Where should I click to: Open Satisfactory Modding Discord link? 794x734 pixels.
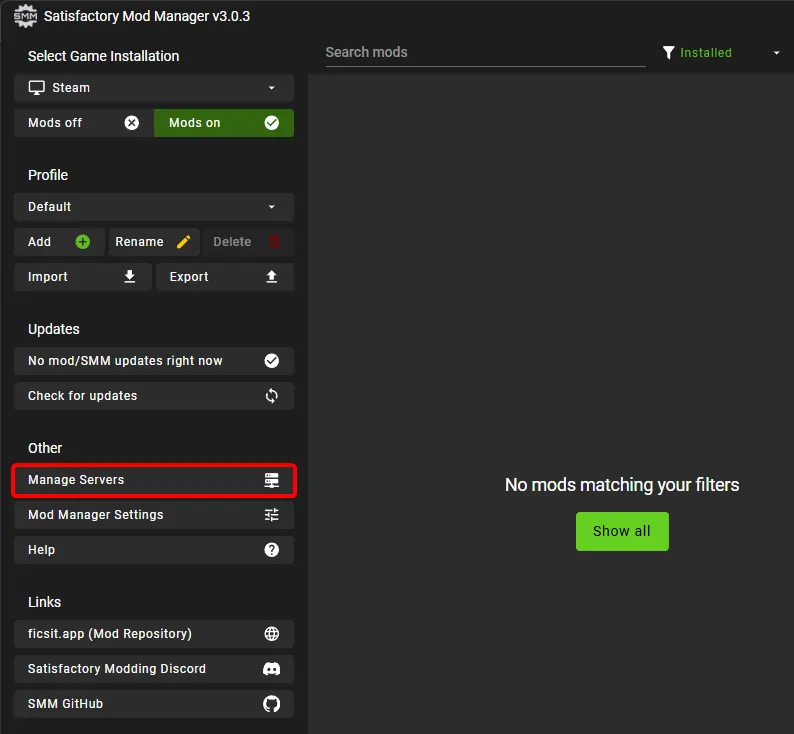click(x=154, y=668)
